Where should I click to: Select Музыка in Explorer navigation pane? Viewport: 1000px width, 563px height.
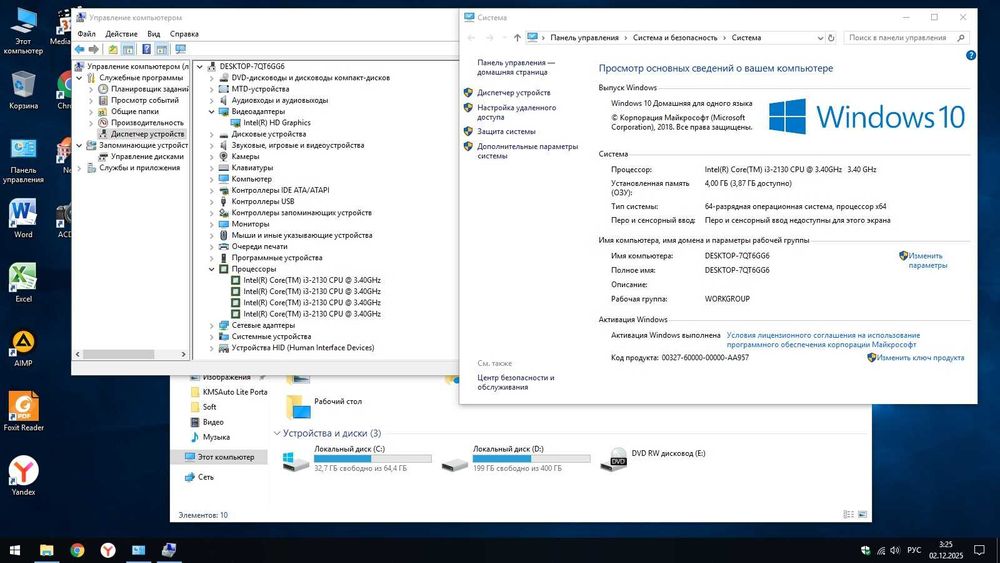[216, 437]
